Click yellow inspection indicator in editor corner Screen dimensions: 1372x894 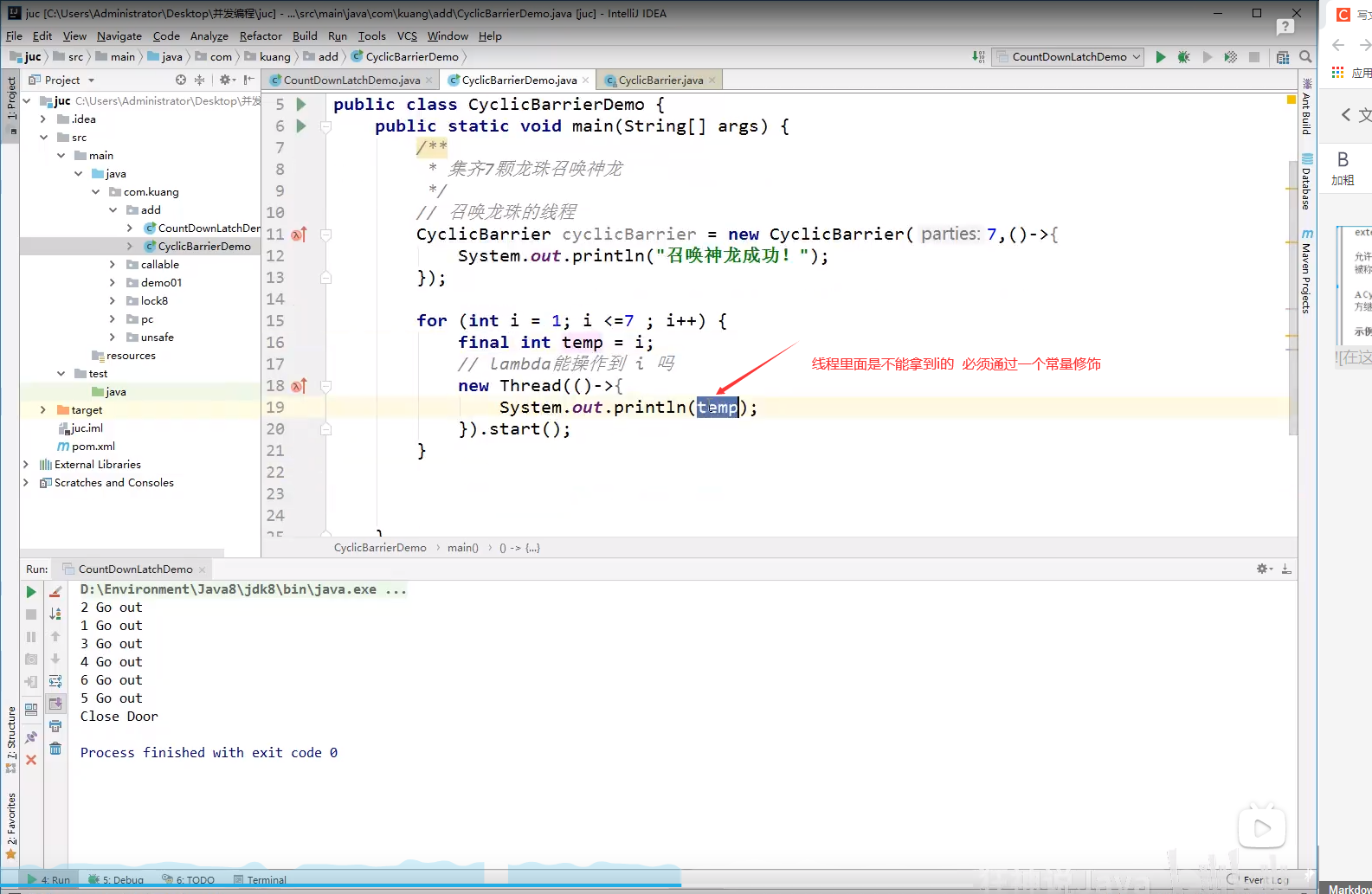click(1291, 100)
